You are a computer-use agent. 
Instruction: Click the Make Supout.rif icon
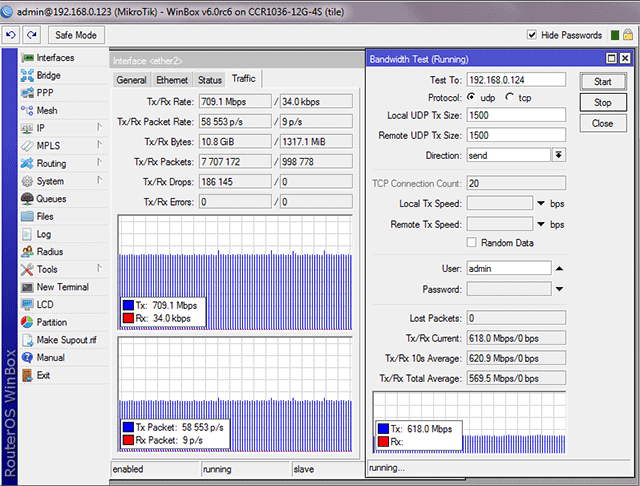27,340
